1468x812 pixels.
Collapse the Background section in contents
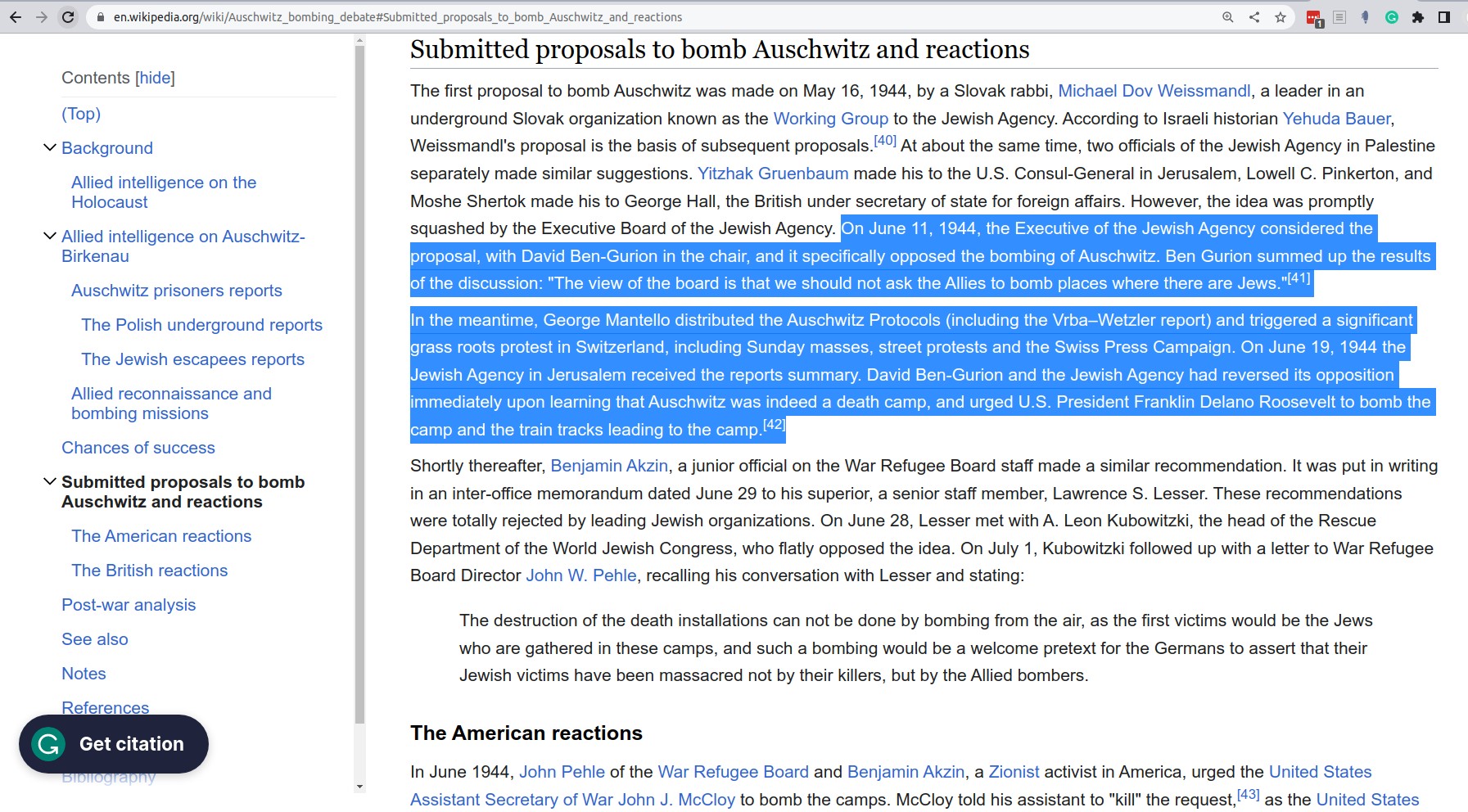50,148
